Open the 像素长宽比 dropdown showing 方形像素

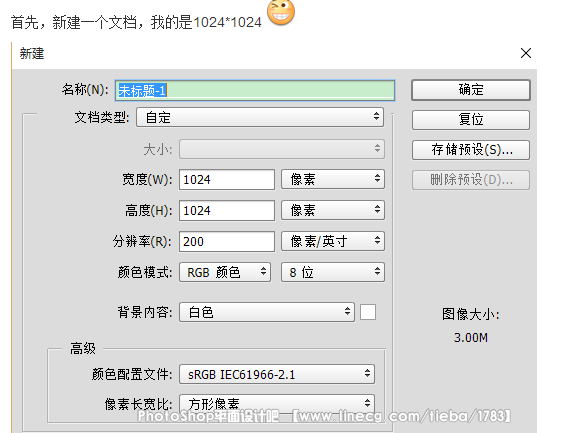[x=277, y=404]
